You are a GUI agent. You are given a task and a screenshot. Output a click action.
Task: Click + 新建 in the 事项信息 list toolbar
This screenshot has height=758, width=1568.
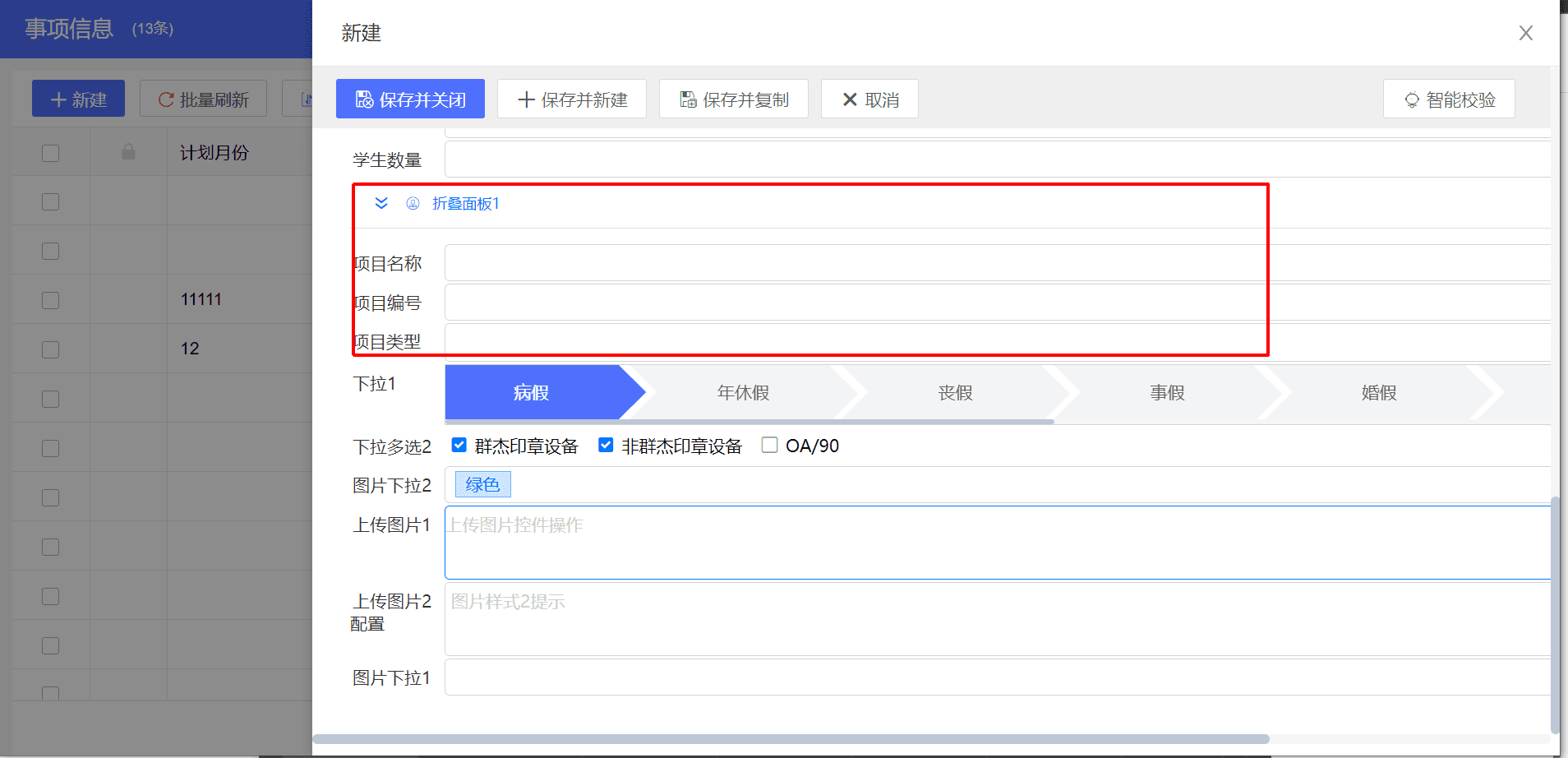point(78,99)
